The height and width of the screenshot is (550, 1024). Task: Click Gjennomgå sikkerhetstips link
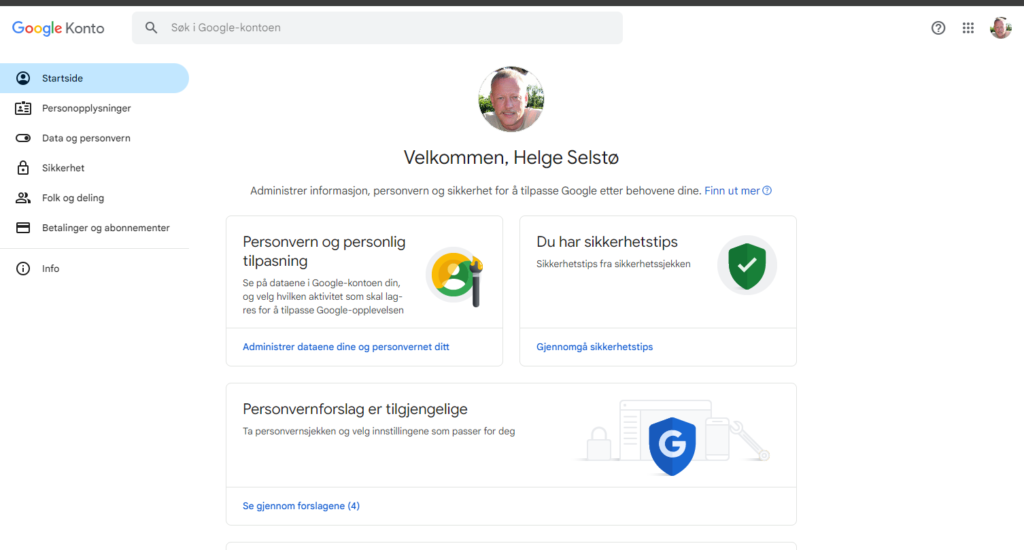(594, 347)
